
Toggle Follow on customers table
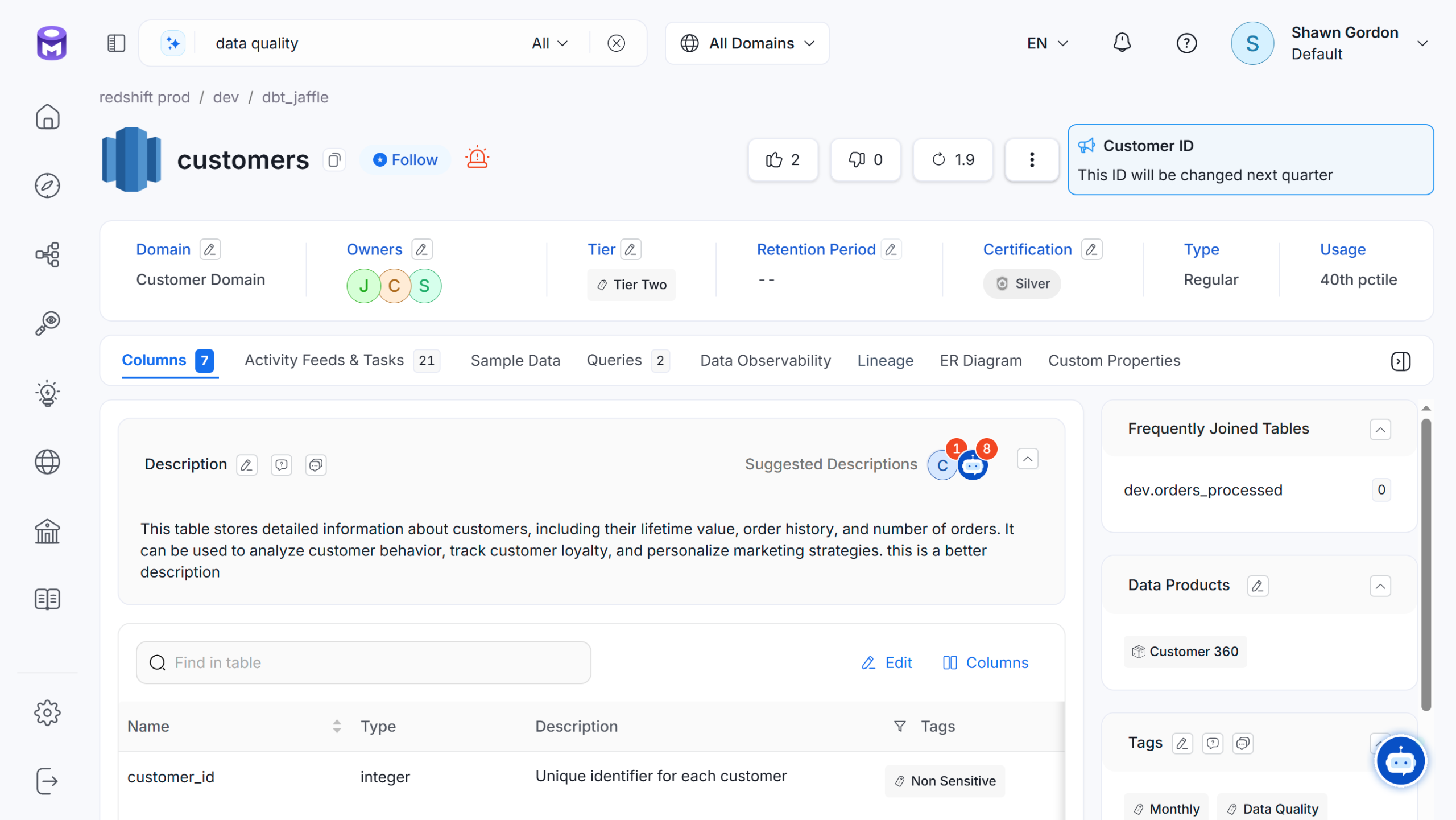tap(405, 160)
